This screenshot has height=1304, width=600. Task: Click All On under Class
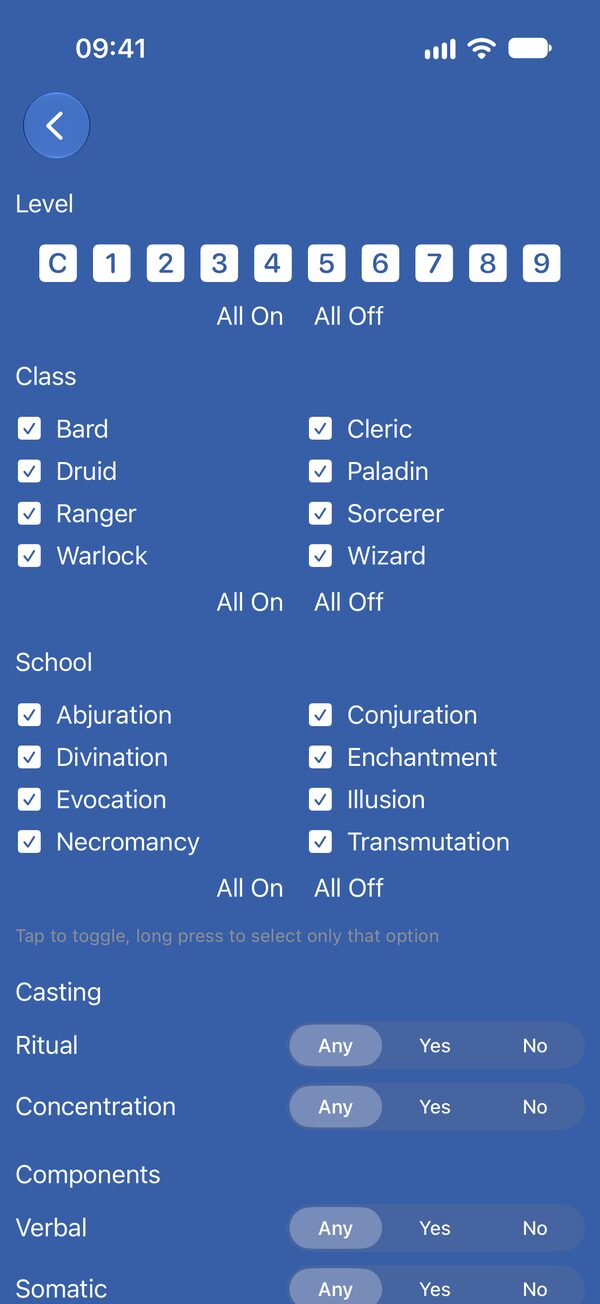coord(250,602)
